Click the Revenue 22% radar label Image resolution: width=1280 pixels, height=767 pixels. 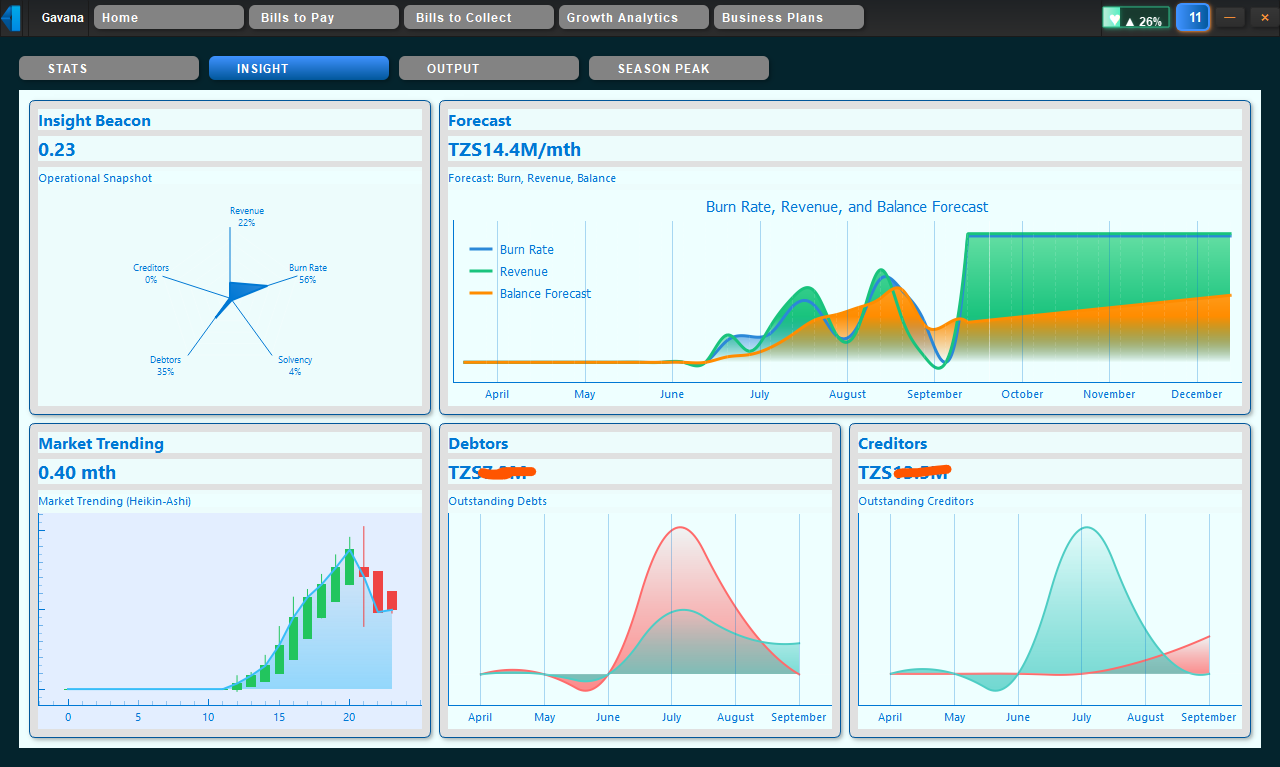pos(247,217)
